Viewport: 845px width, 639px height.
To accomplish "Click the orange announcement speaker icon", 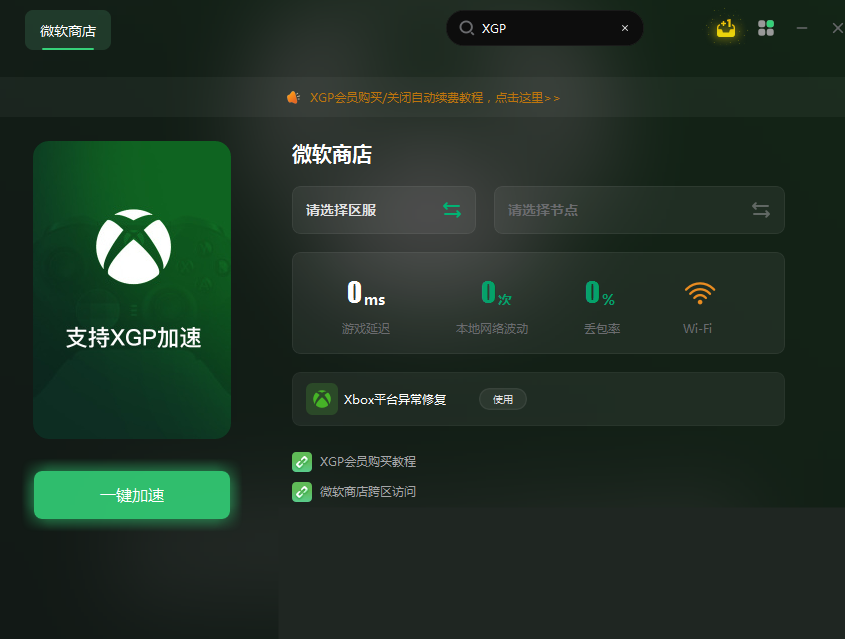I will point(293,98).
